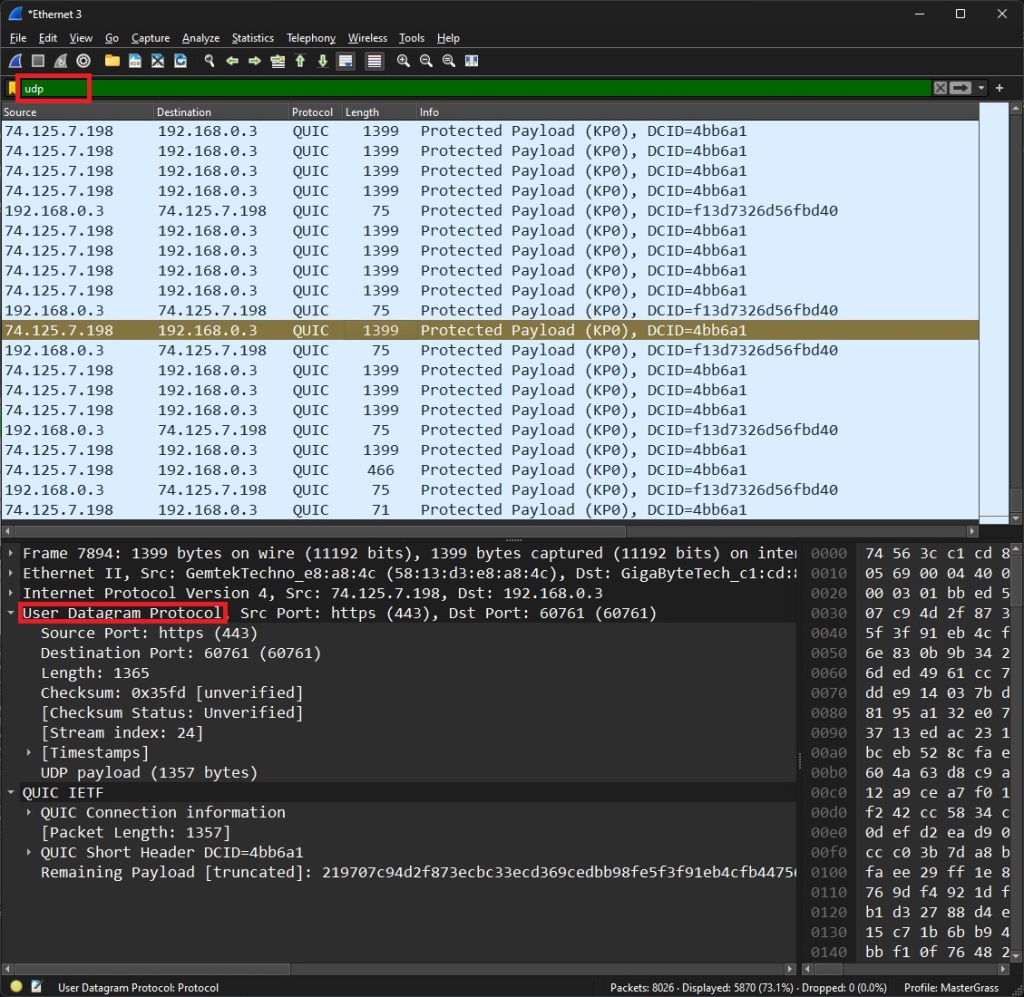The width and height of the screenshot is (1024, 997).
Task: Open the Analyze menu
Action: (x=200, y=38)
